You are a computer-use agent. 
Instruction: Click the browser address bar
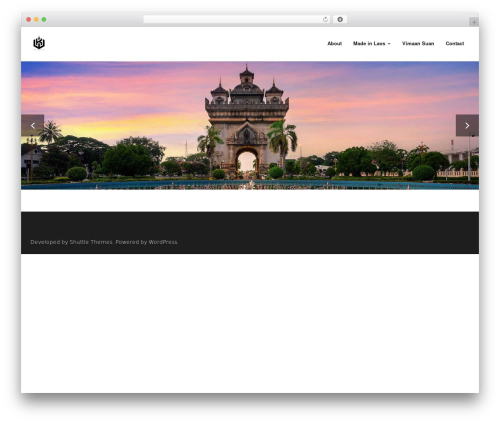click(236, 19)
